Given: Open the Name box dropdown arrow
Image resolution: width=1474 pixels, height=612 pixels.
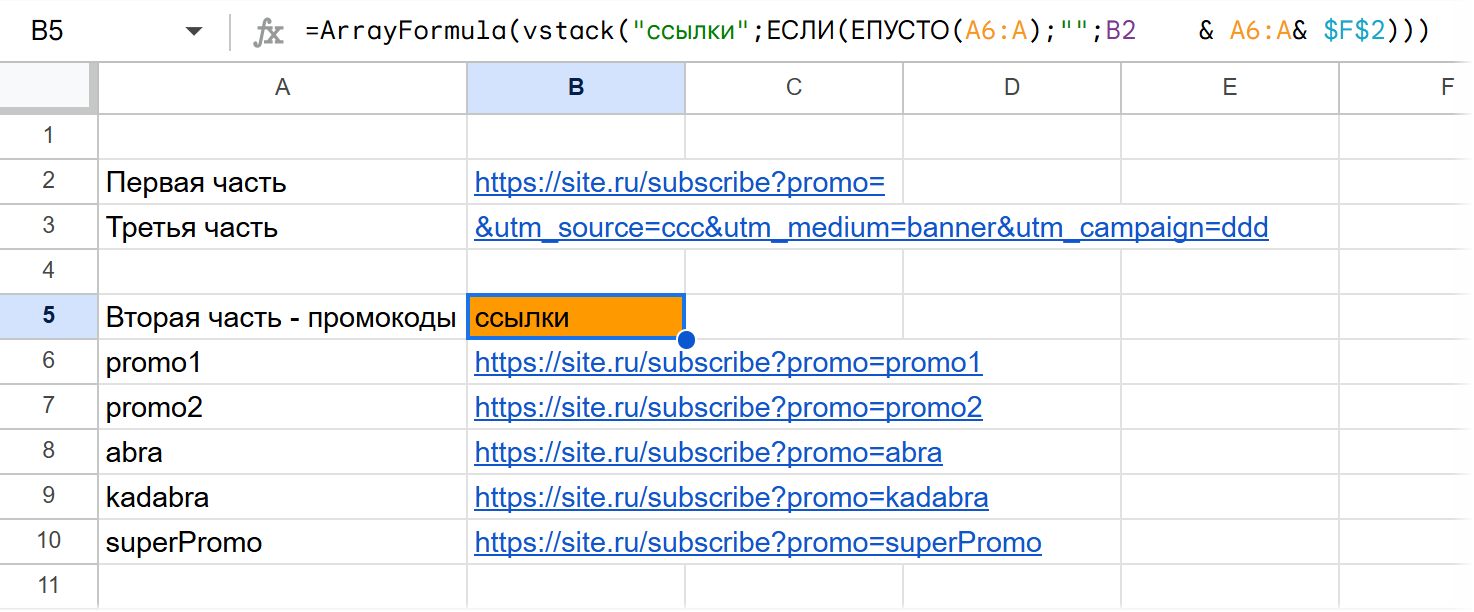Looking at the screenshot, I should [194, 32].
